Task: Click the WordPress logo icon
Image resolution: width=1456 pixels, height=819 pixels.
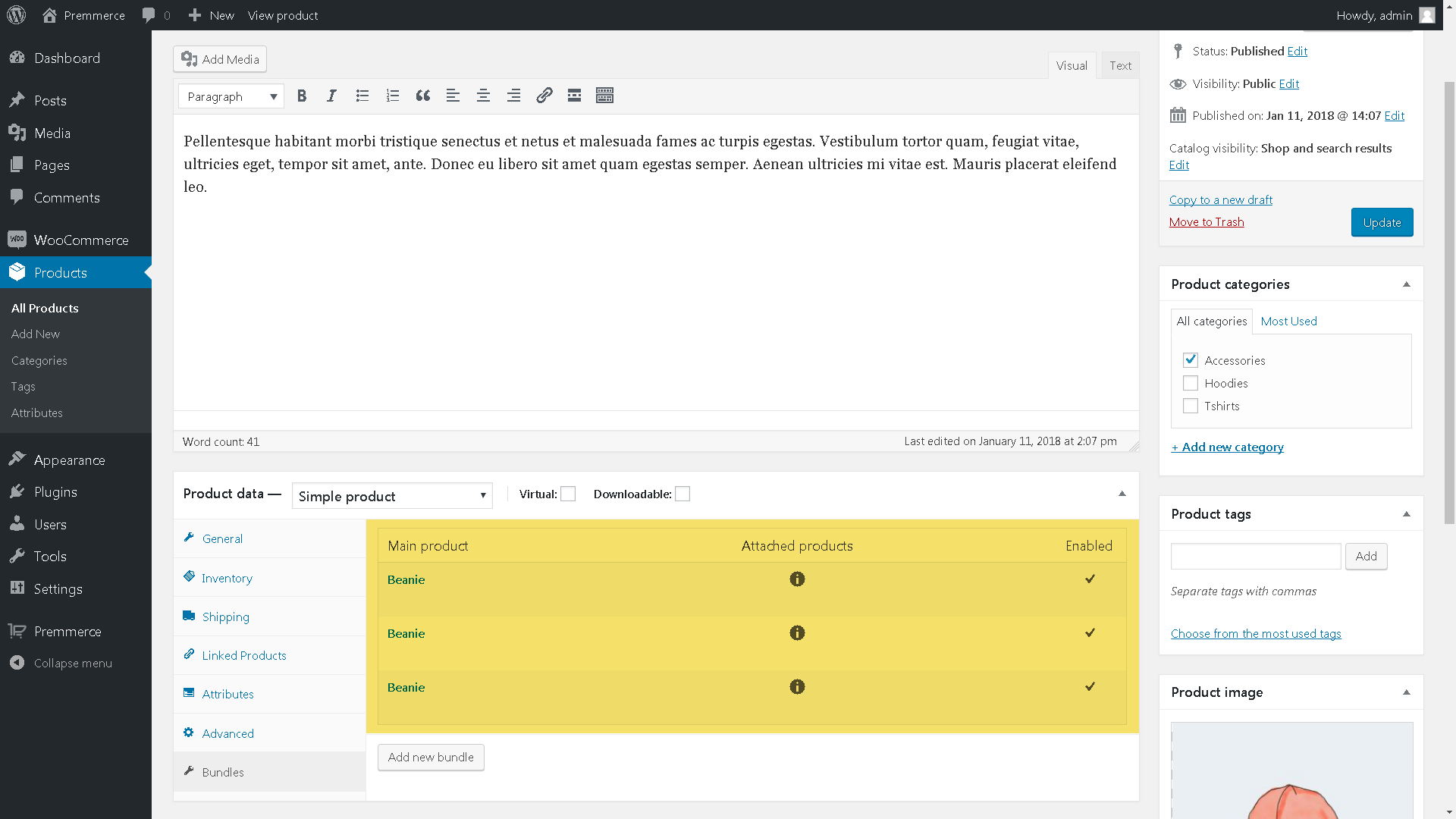Action: point(16,15)
